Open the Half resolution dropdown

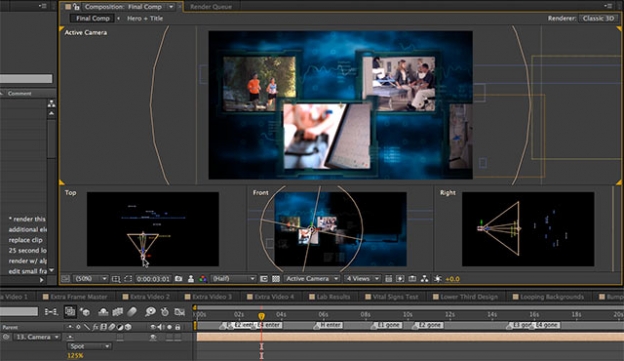[233, 279]
